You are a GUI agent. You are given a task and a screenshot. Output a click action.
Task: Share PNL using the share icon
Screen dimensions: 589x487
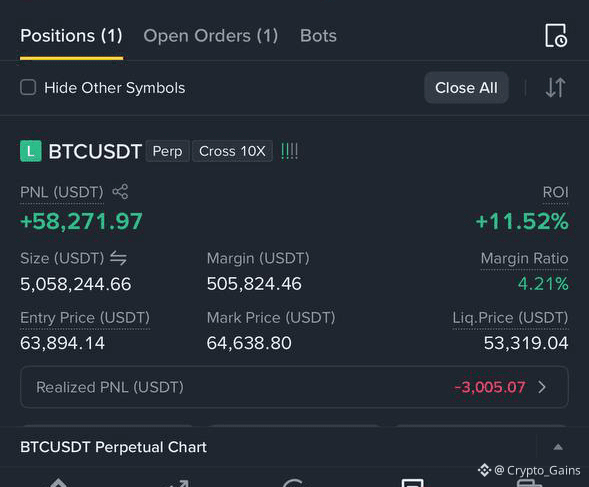pos(120,192)
